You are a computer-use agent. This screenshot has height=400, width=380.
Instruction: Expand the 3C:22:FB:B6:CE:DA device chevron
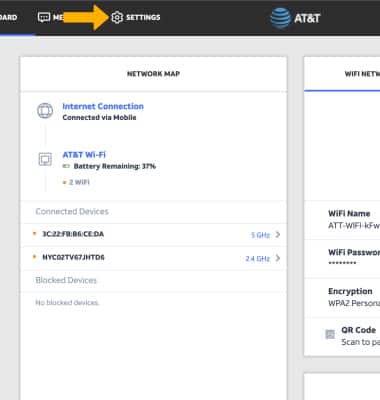click(x=278, y=235)
